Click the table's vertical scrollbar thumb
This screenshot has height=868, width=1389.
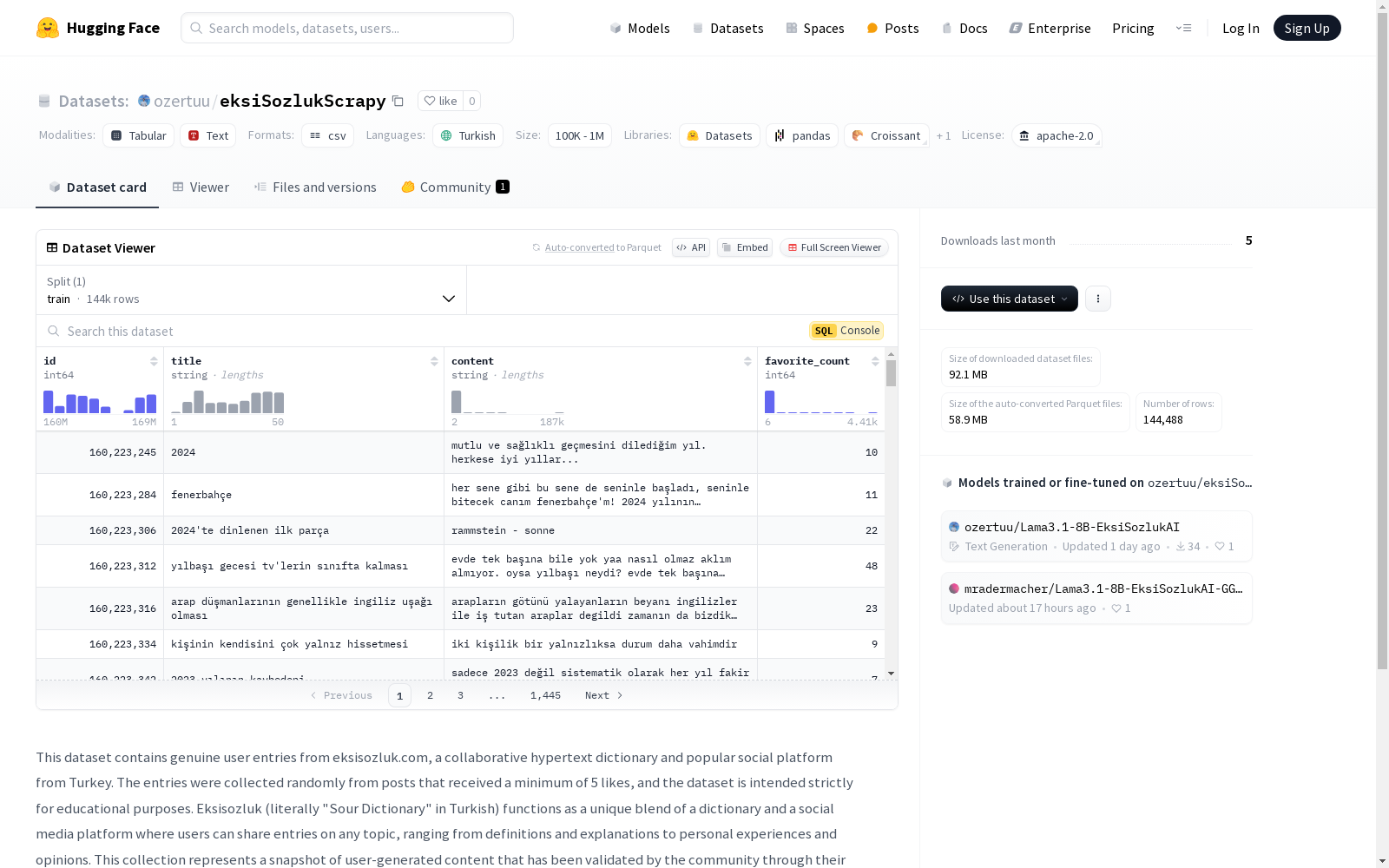coord(891,373)
